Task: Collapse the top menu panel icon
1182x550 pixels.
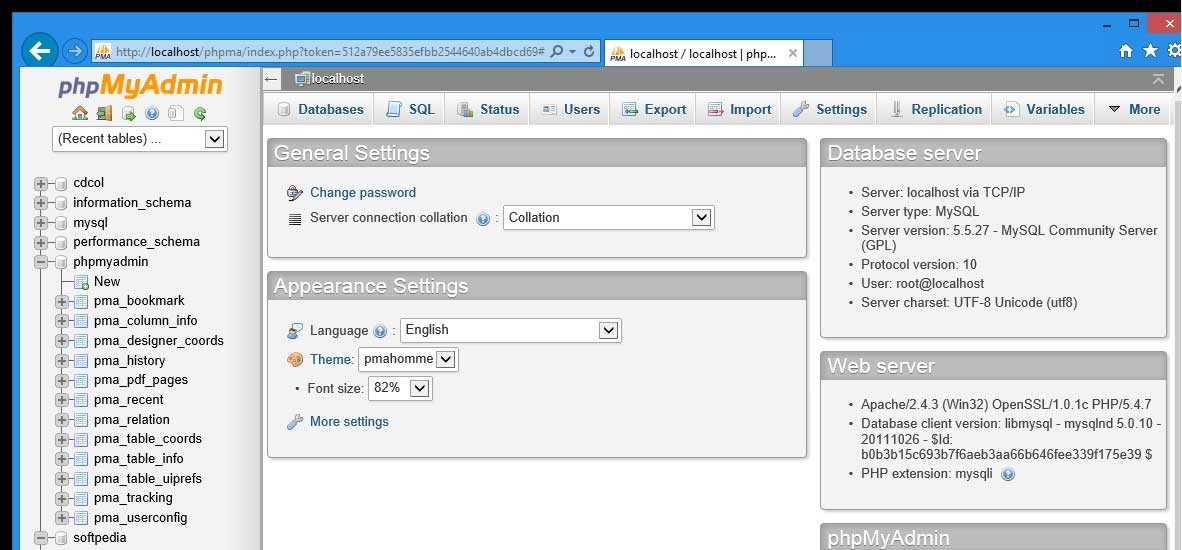Action: point(1159,78)
